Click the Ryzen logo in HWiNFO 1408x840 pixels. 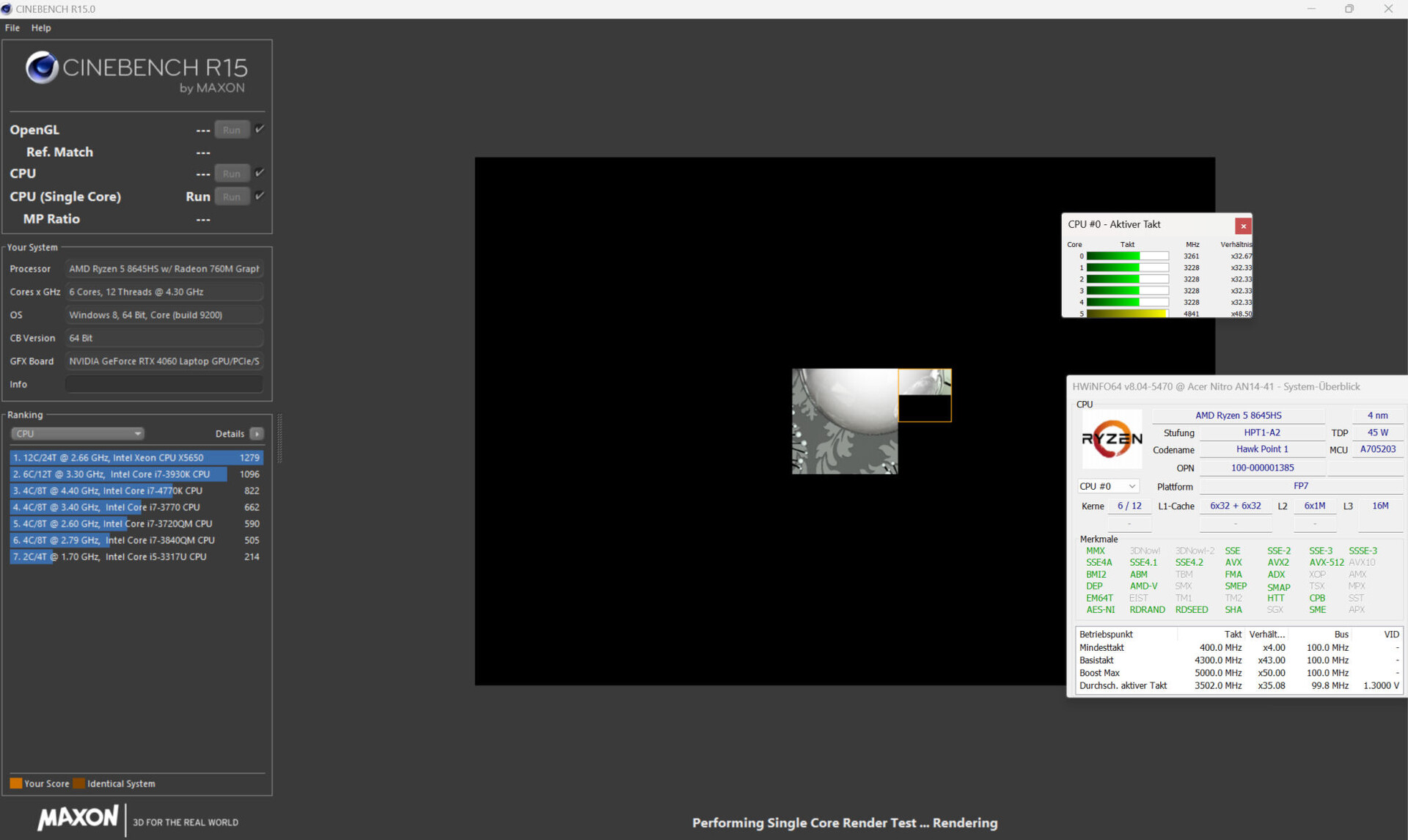pos(1112,439)
